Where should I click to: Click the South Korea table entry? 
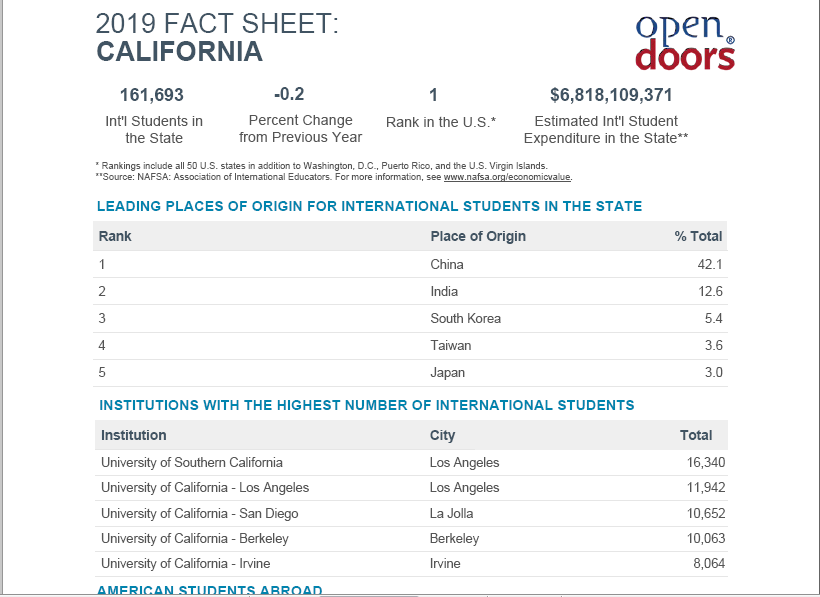coord(465,318)
